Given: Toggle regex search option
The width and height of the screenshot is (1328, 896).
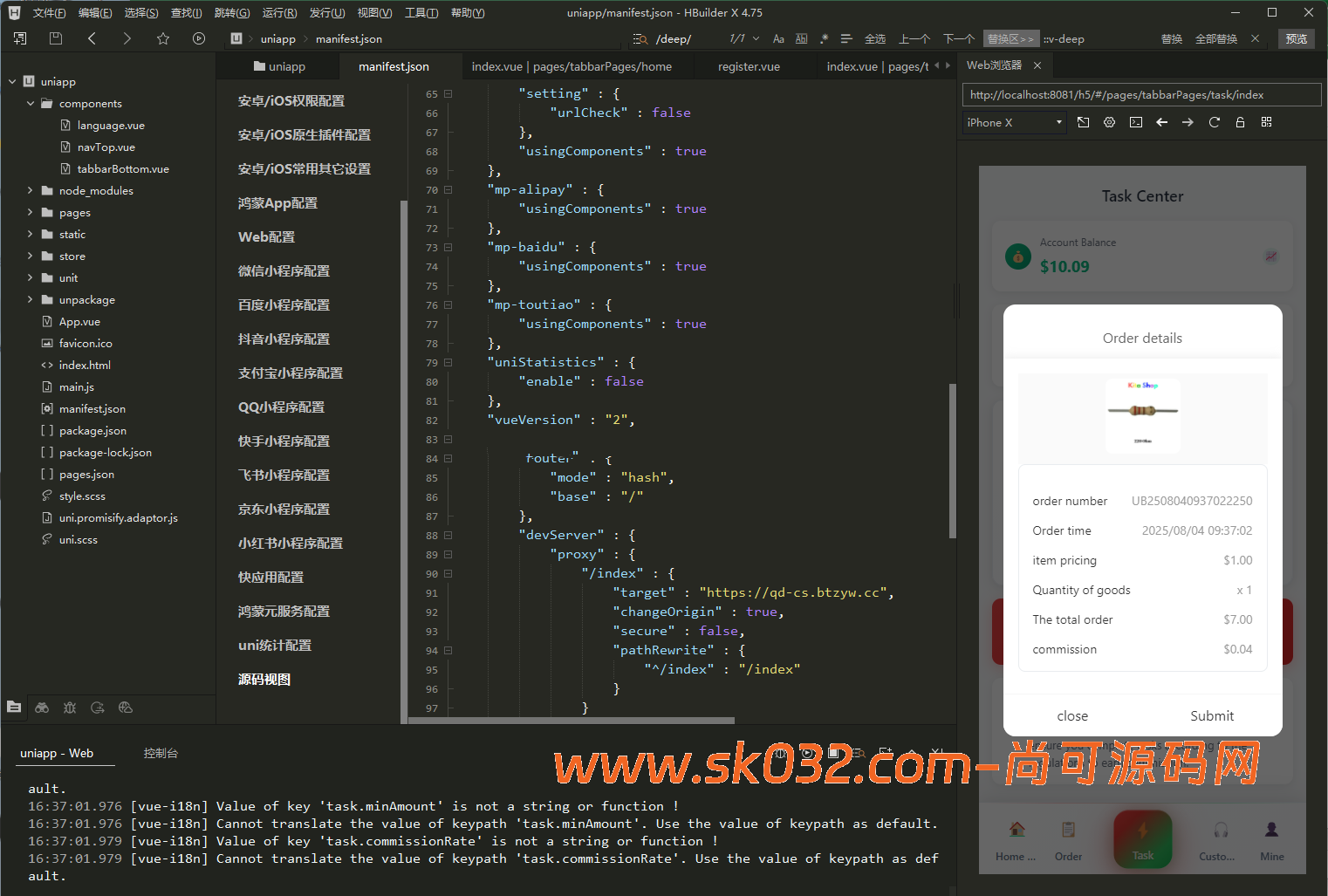Looking at the screenshot, I should 824,39.
